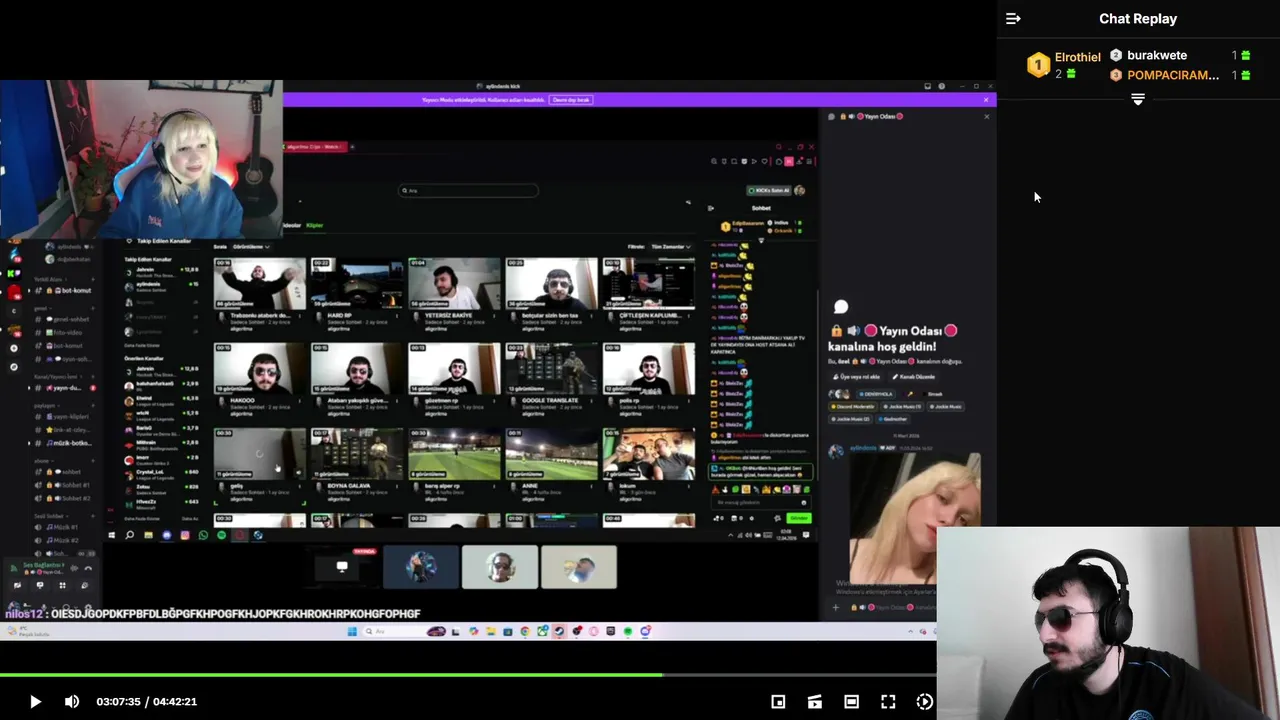Open WhatsApp in the streamed taskbar

(x=203, y=536)
